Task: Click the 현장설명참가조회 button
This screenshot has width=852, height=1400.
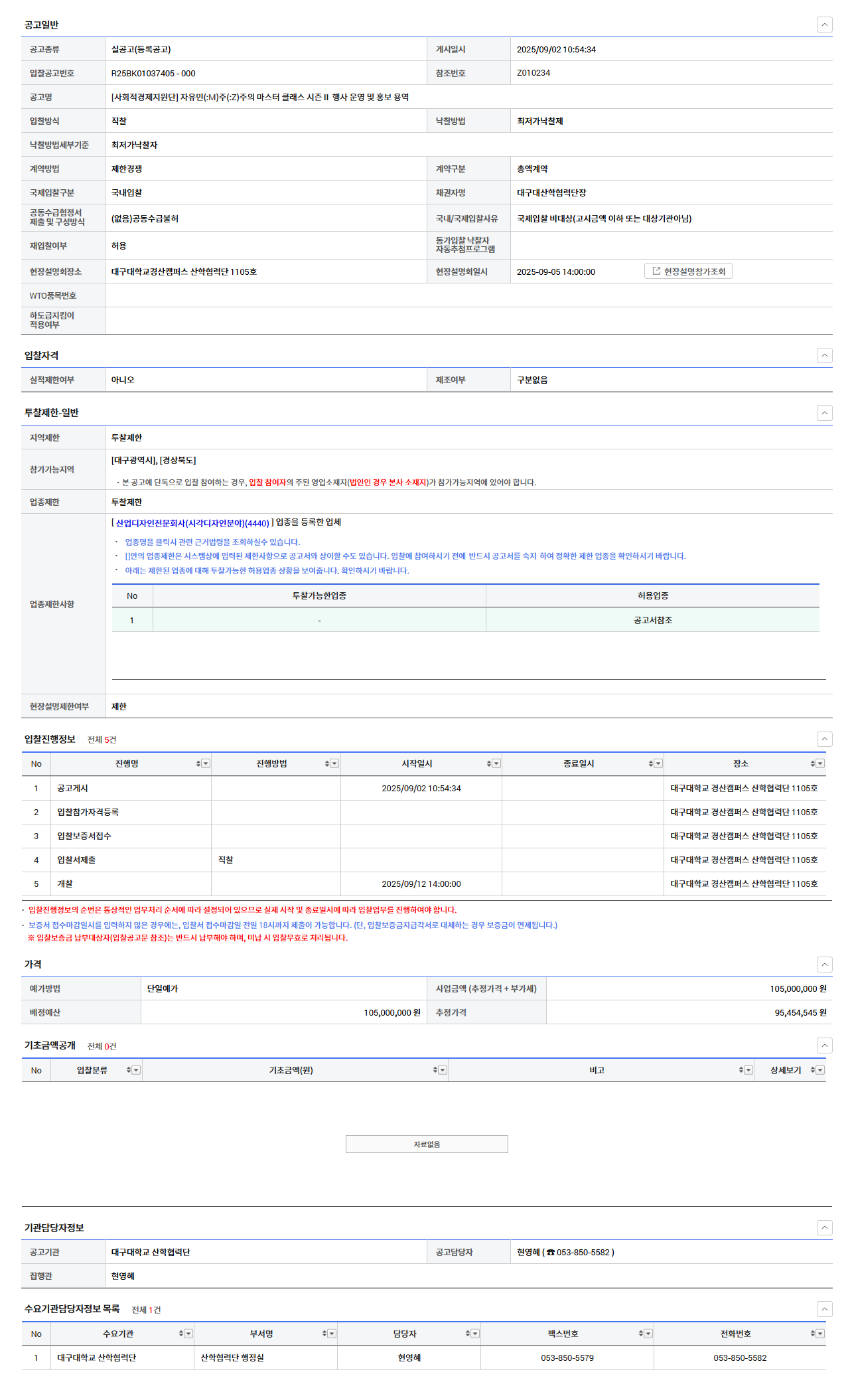Action: click(688, 271)
